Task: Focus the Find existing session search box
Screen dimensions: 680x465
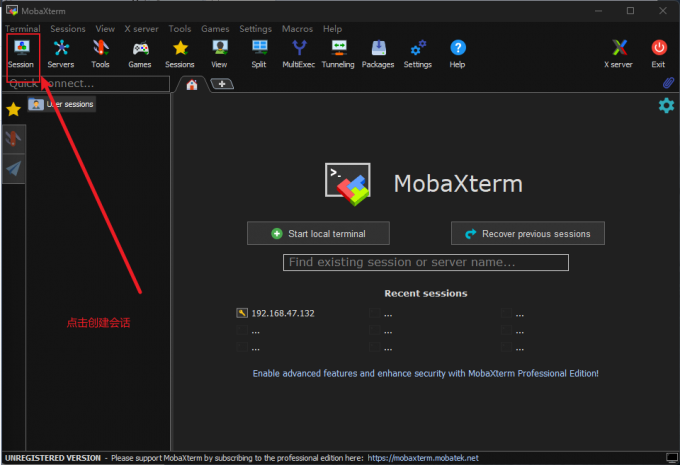Action: pyautogui.click(x=426, y=262)
